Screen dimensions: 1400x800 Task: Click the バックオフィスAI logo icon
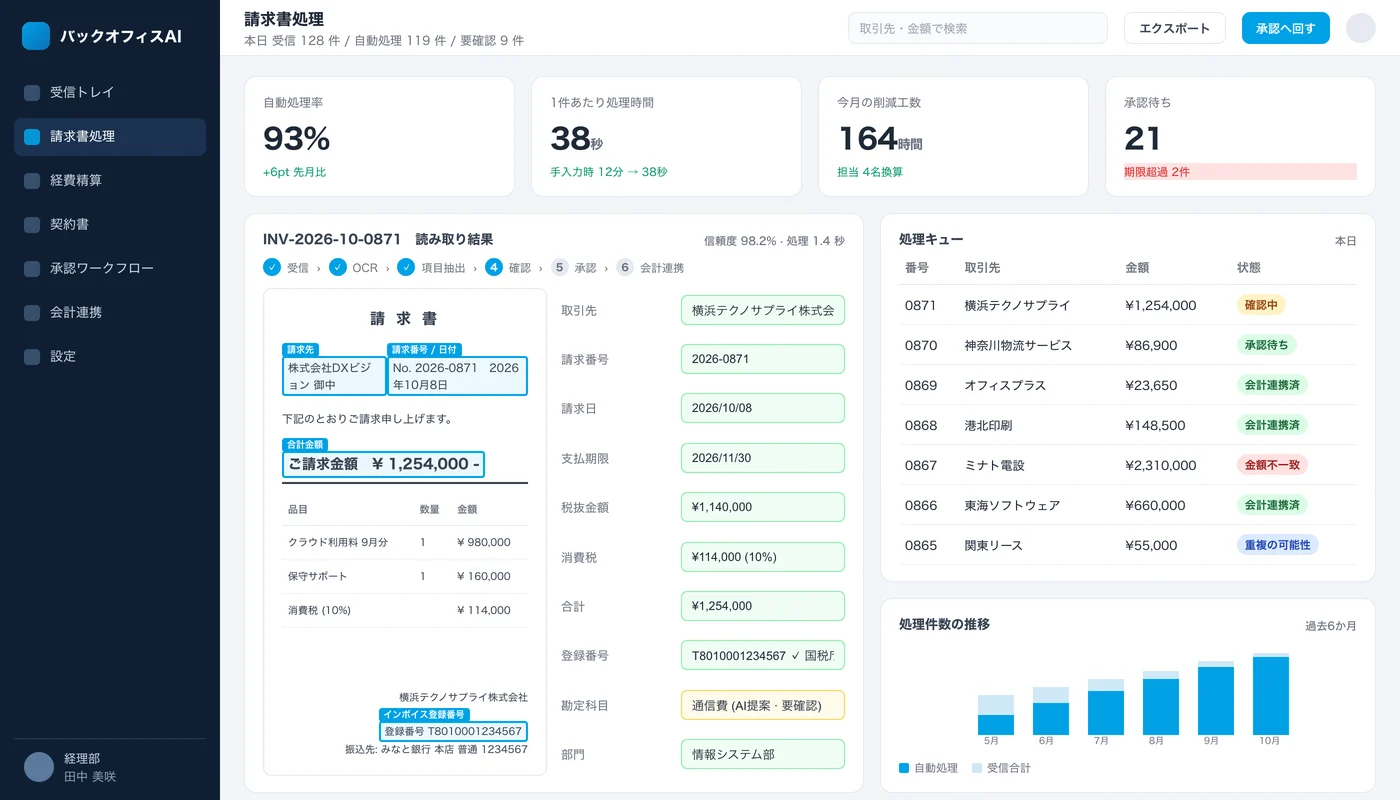tap(36, 36)
